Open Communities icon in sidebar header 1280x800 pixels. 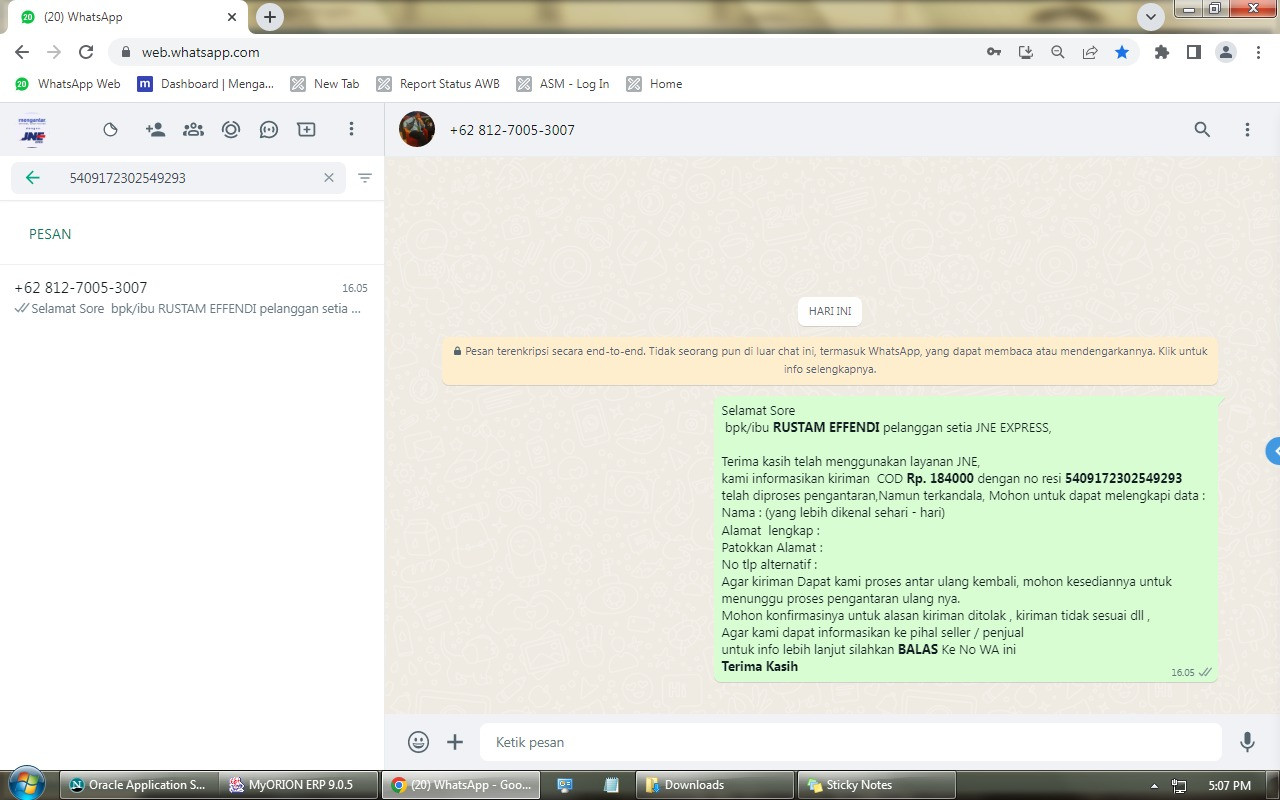pos(193,130)
